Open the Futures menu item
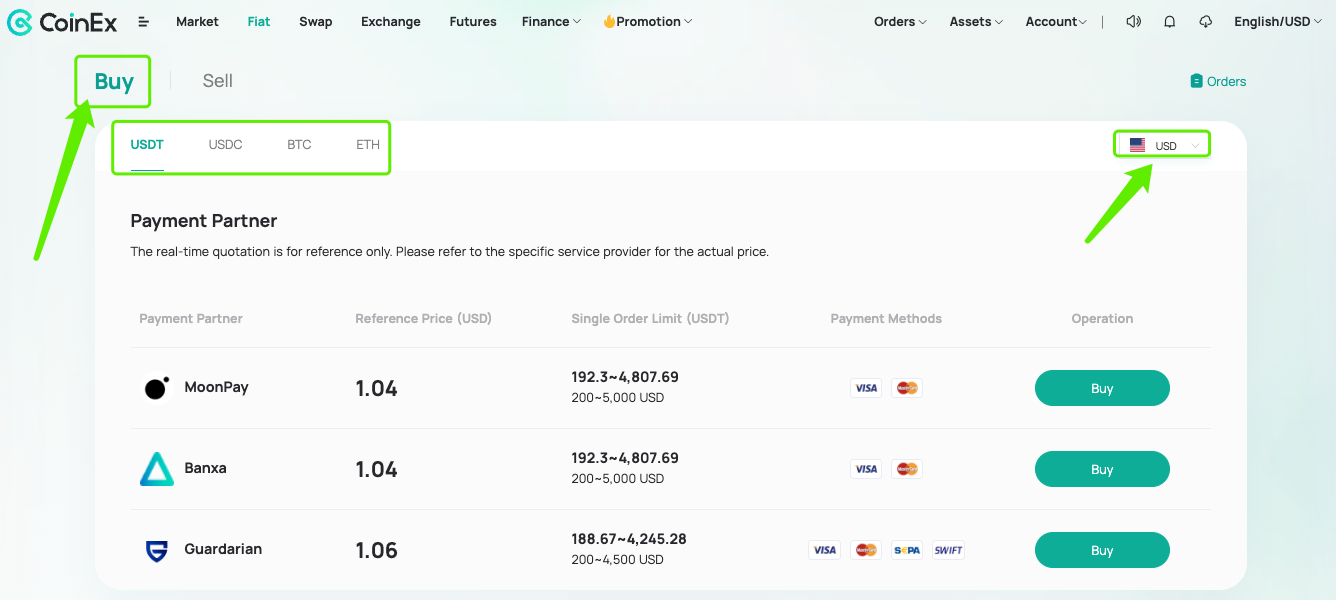The image size is (1336, 600). [x=473, y=21]
